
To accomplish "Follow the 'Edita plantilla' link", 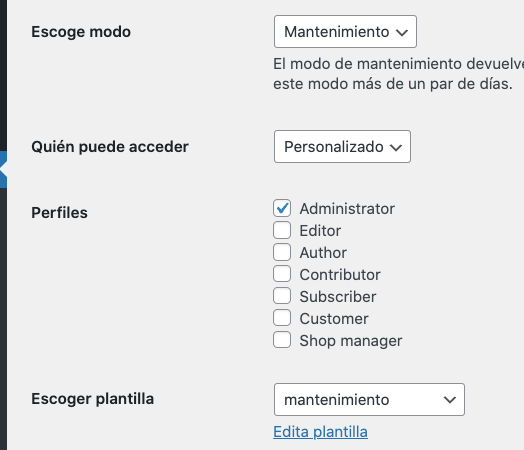I will click(x=320, y=432).
